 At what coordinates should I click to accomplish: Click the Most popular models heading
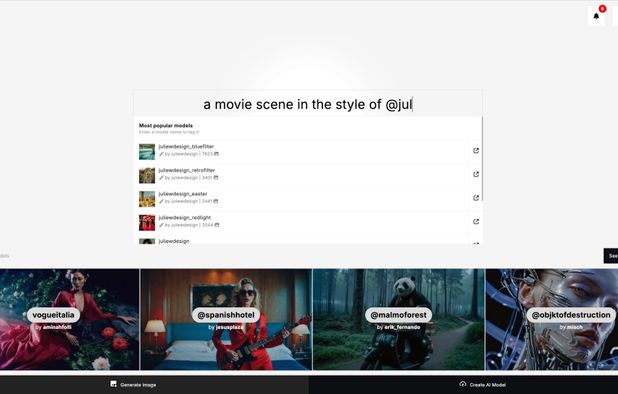[166, 125]
